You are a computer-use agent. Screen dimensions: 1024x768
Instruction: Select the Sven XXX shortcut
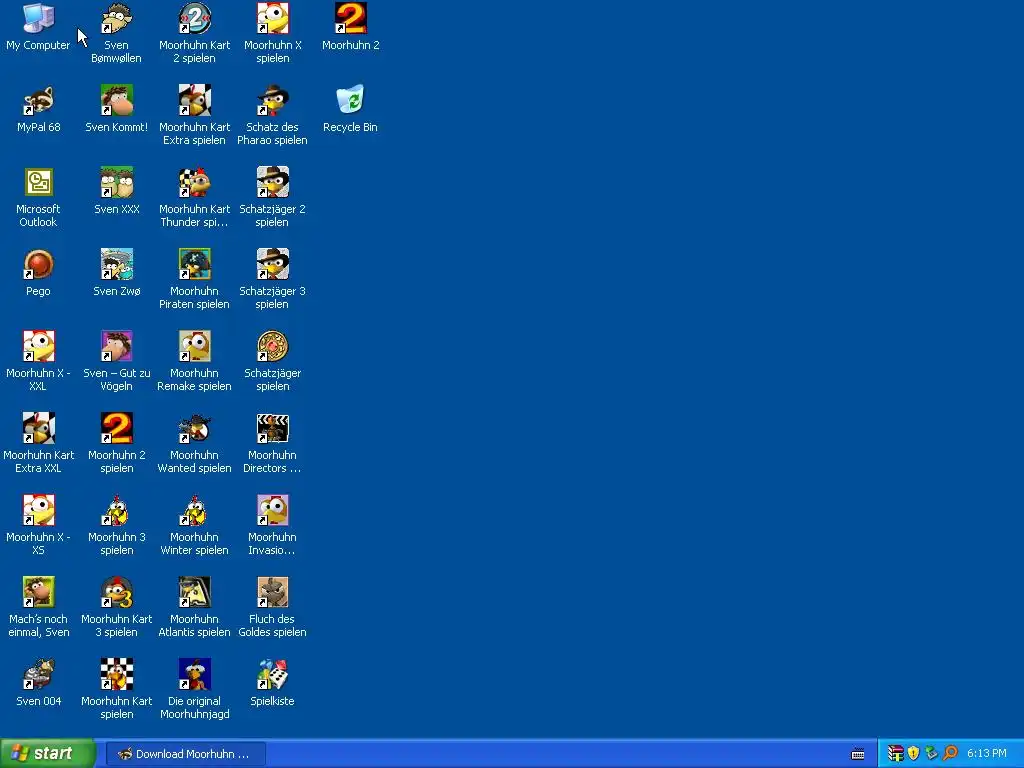click(x=117, y=182)
